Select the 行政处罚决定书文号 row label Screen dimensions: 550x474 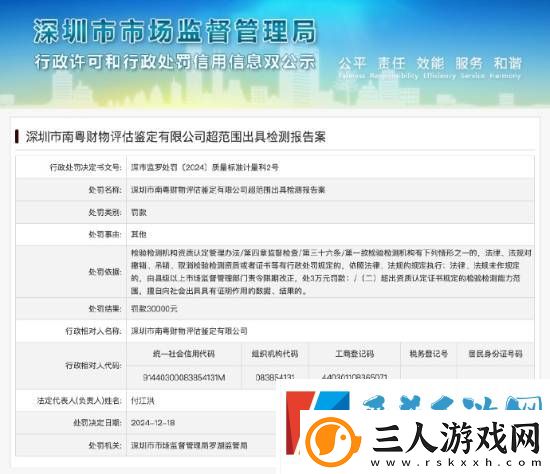86,167
